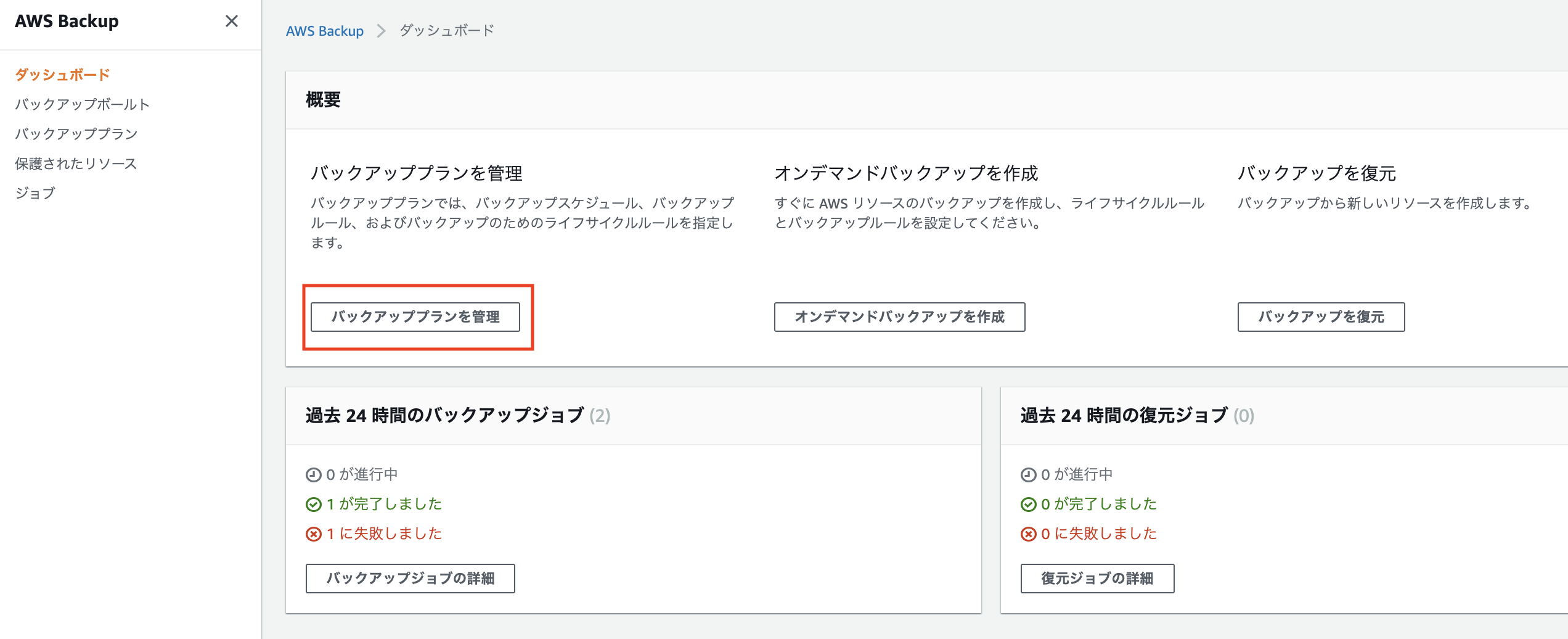Image resolution: width=1568 pixels, height=639 pixels.
Task: Select restore jobs '0 が進行中' text
Action: tap(1077, 474)
